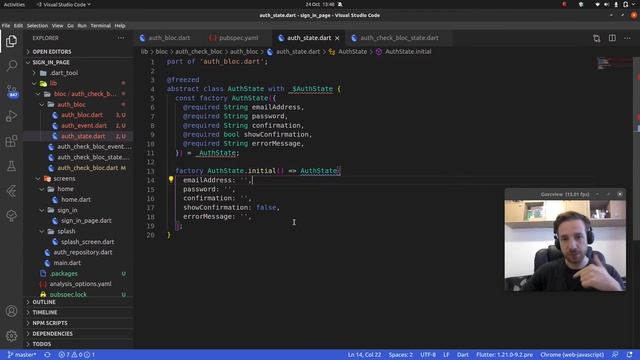The image size is (640, 360).
Task: Change language mode via Dart indicator
Action: point(462,355)
